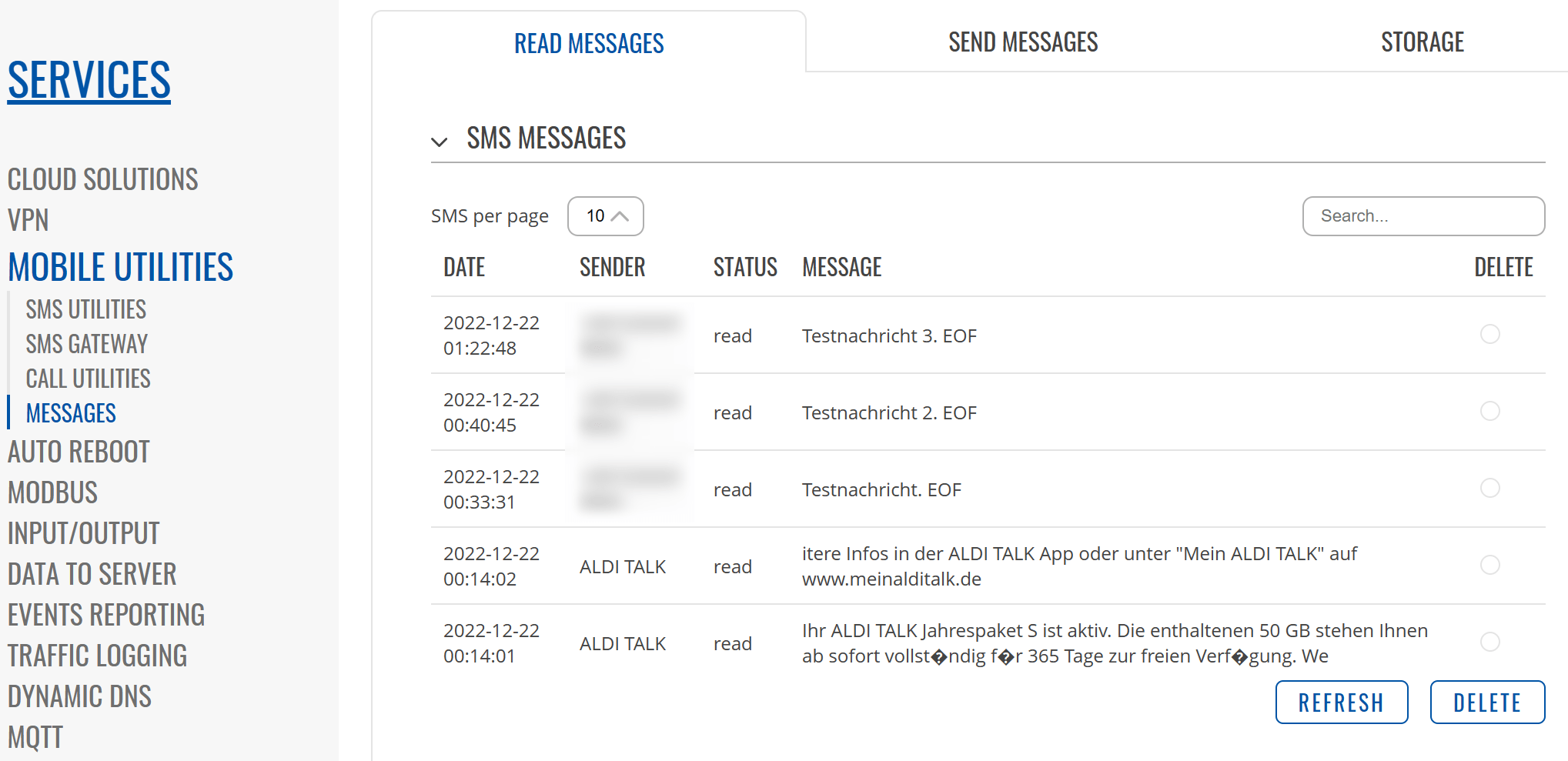Viewport: 1568px width, 761px height.
Task: Switch to the Send Messages tab
Action: click(x=1022, y=42)
